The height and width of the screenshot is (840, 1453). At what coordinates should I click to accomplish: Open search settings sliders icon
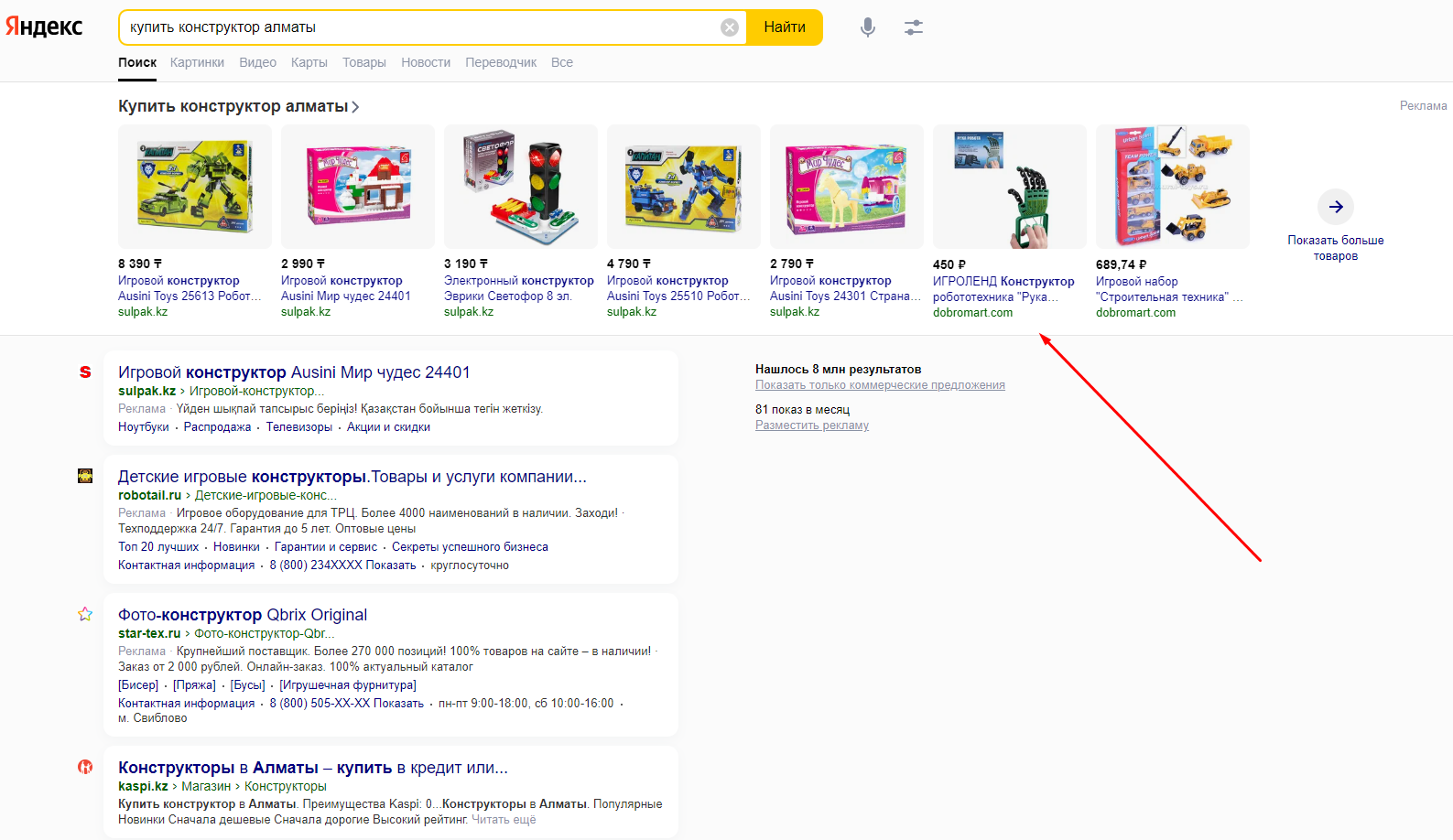[914, 27]
